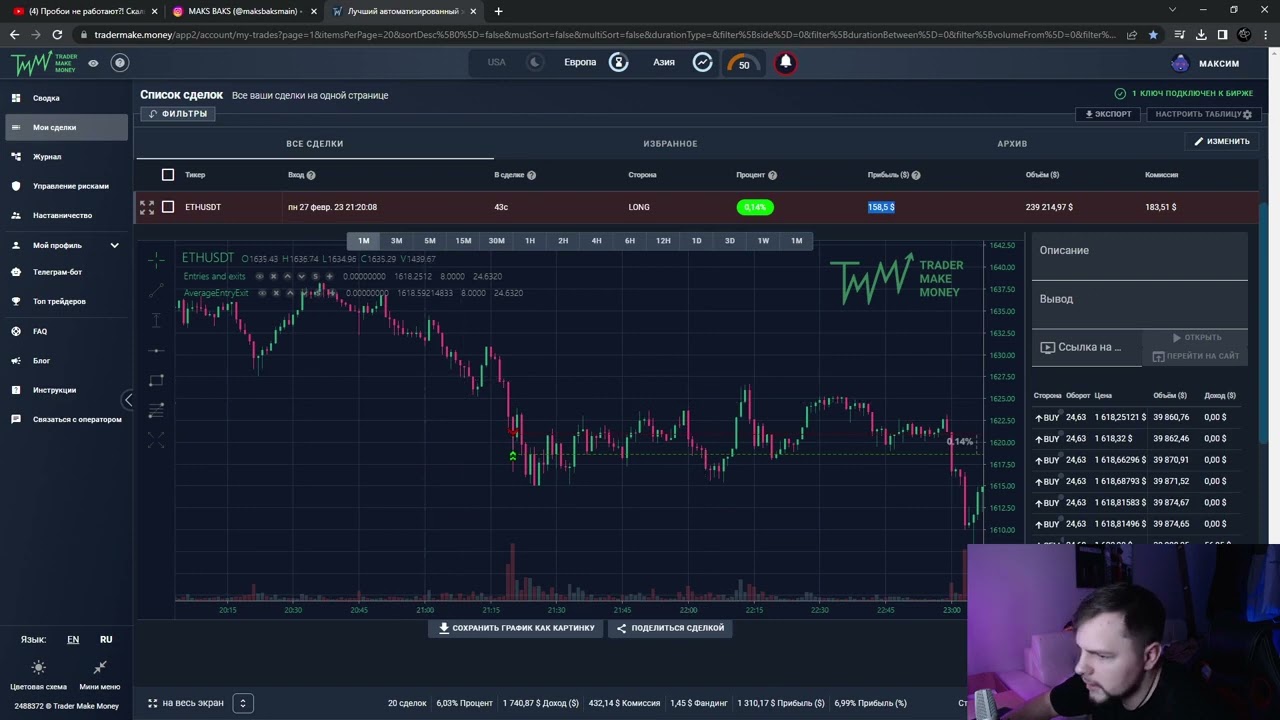Switch language to EN
This screenshot has height=720, width=1280.
click(73, 639)
